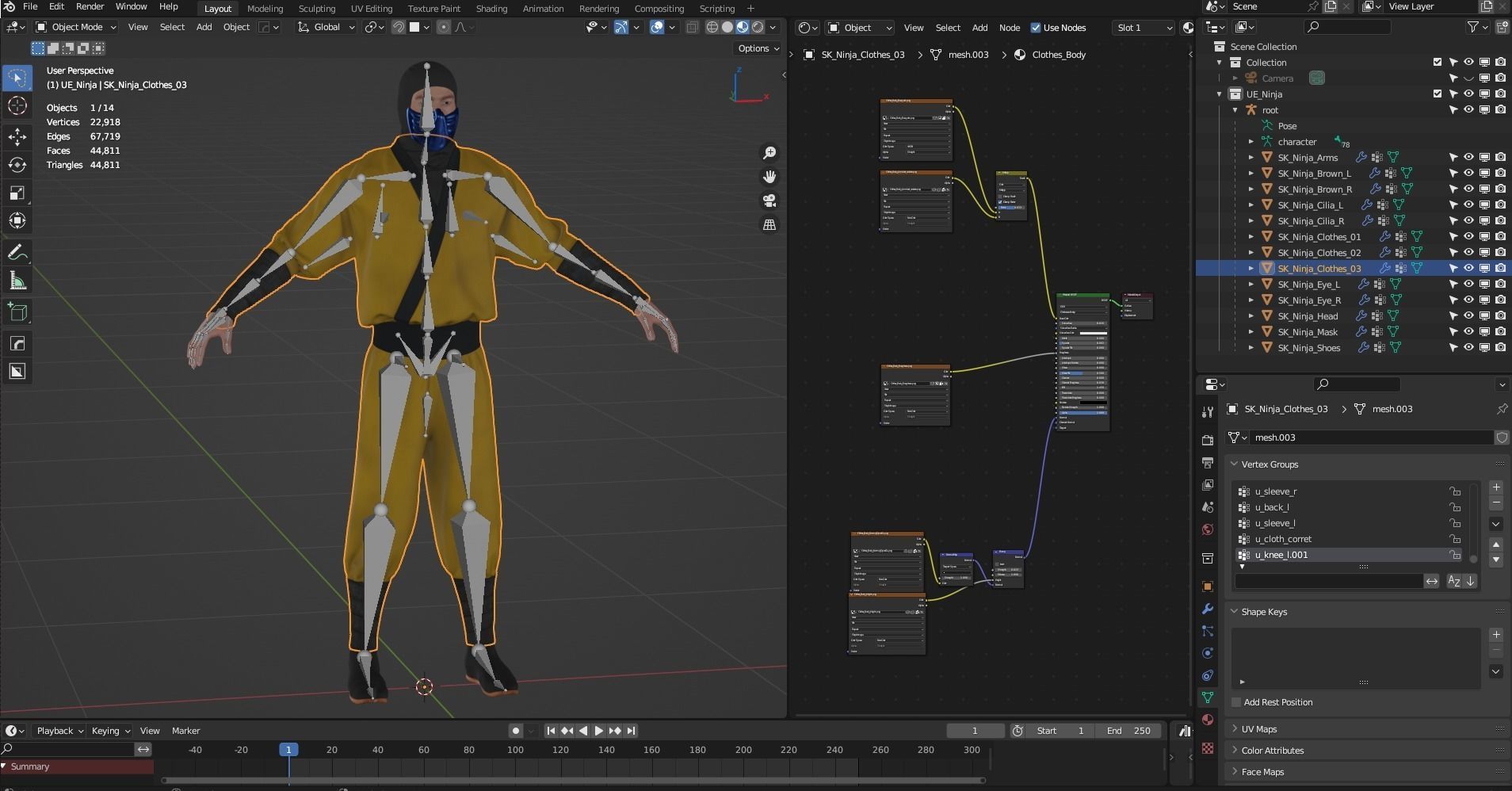Hide SK_Ninja_Head in viewport
The image size is (1512, 791).
[x=1468, y=316]
